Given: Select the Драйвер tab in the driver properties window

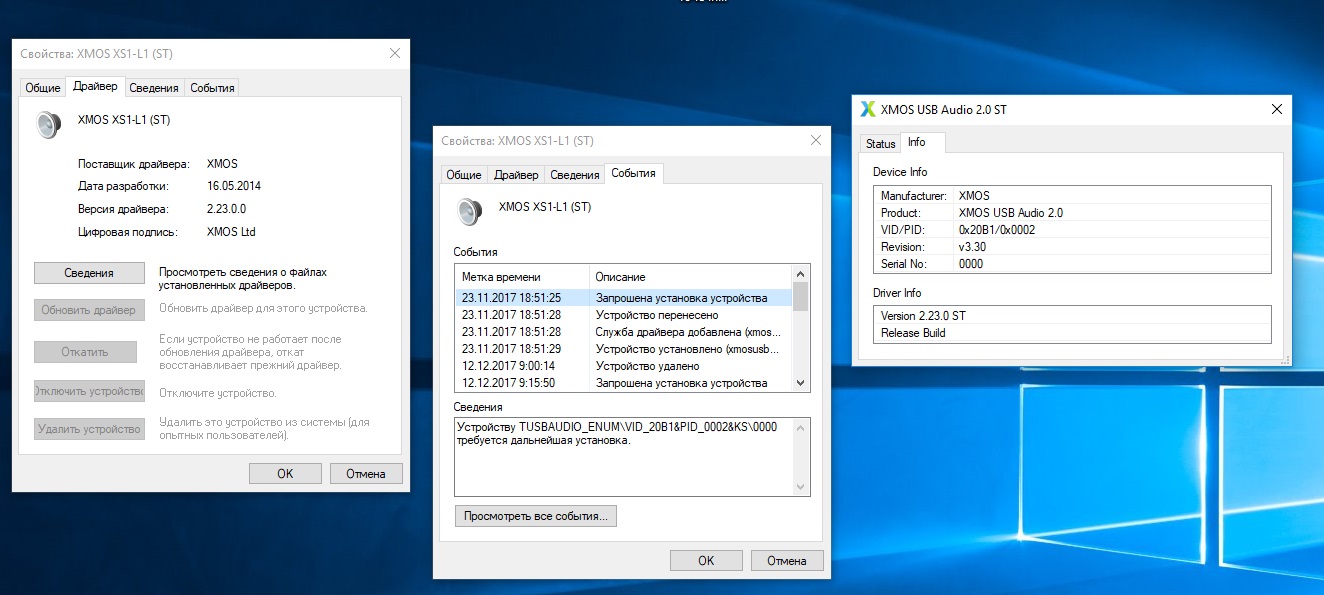Looking at the screenshot, I should (x=95, y=86).
